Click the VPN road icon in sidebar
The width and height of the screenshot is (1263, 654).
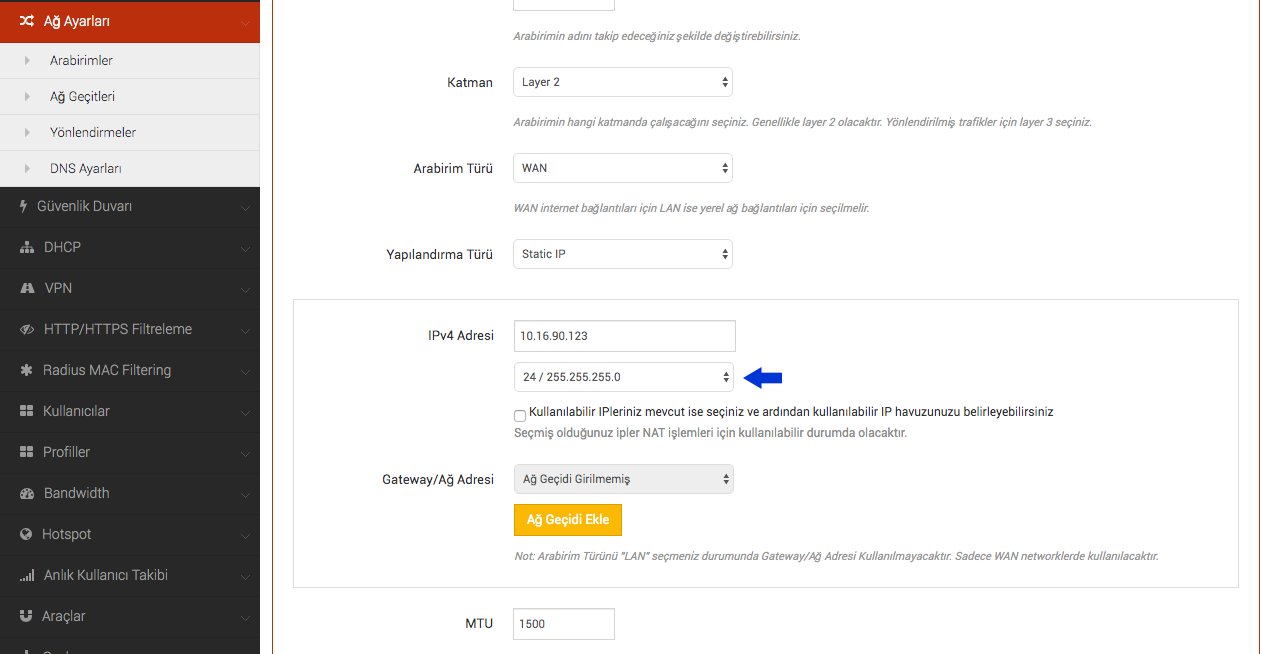27,288
